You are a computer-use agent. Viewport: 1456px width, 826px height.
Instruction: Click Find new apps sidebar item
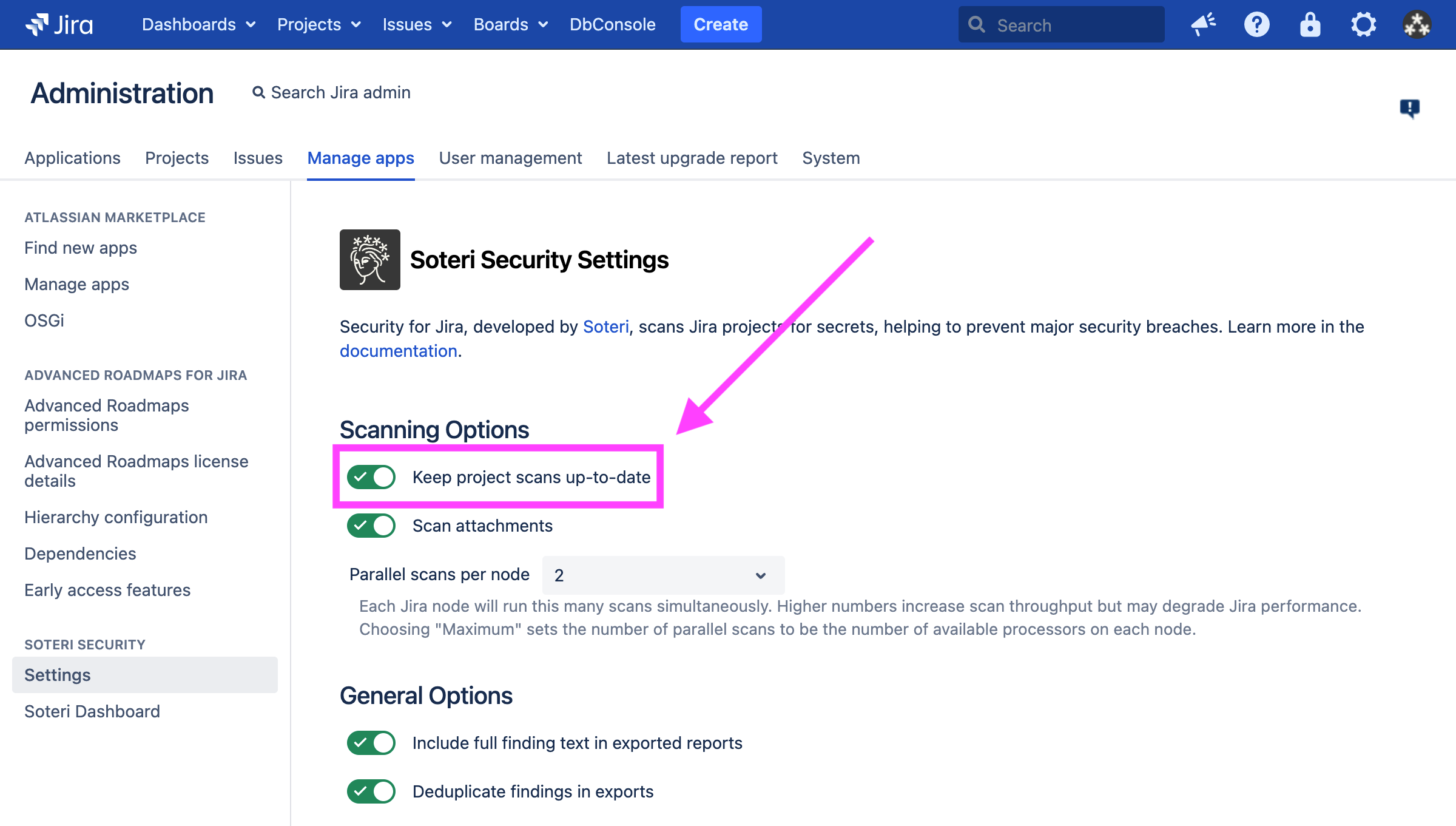[81, 247]
